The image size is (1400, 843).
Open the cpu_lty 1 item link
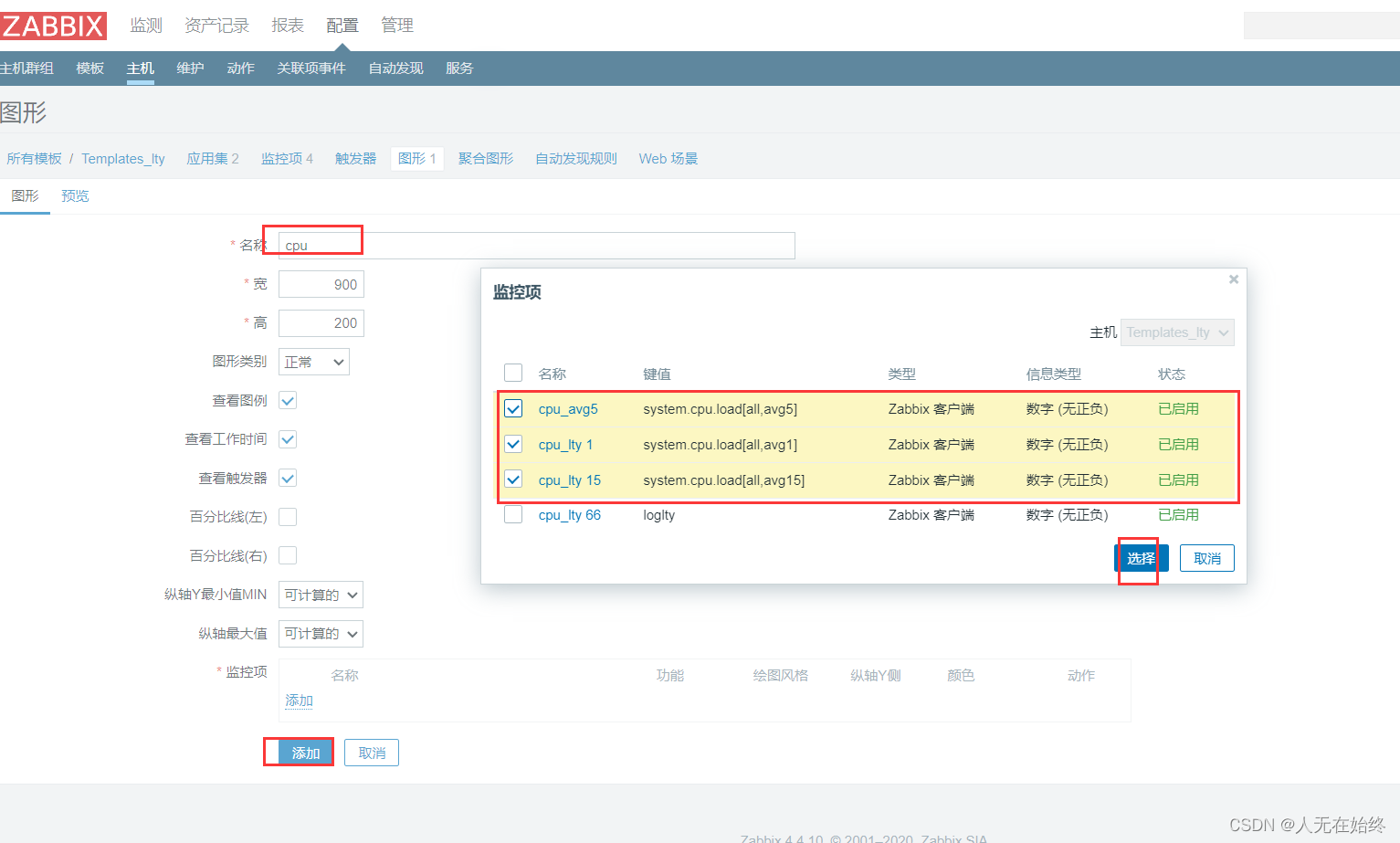click(x=565, y=445)
